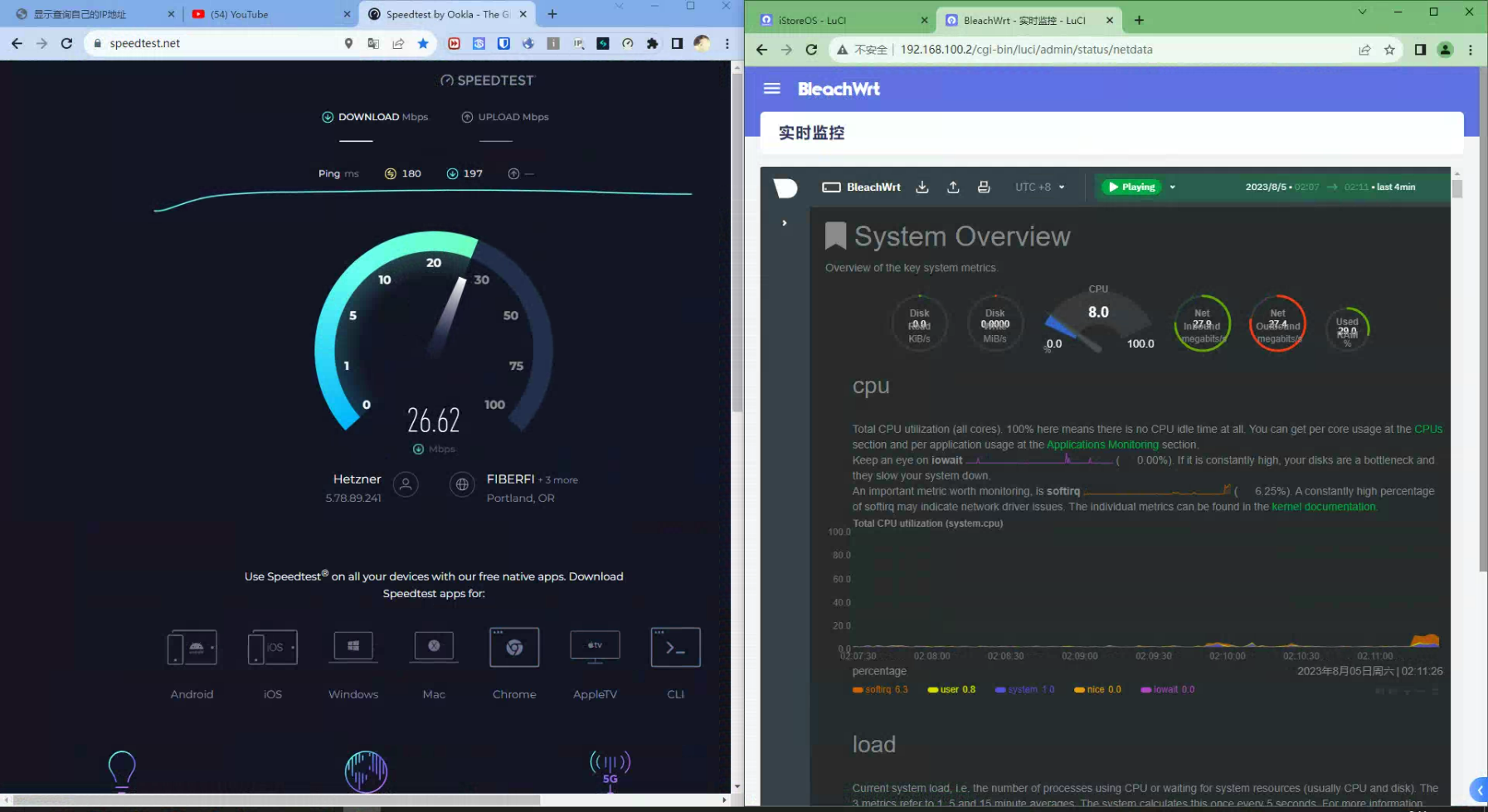This screenshot has width=1488, height=812.
Task: Click the speedometer extension icon in left browser
Action: pos(628,43)
